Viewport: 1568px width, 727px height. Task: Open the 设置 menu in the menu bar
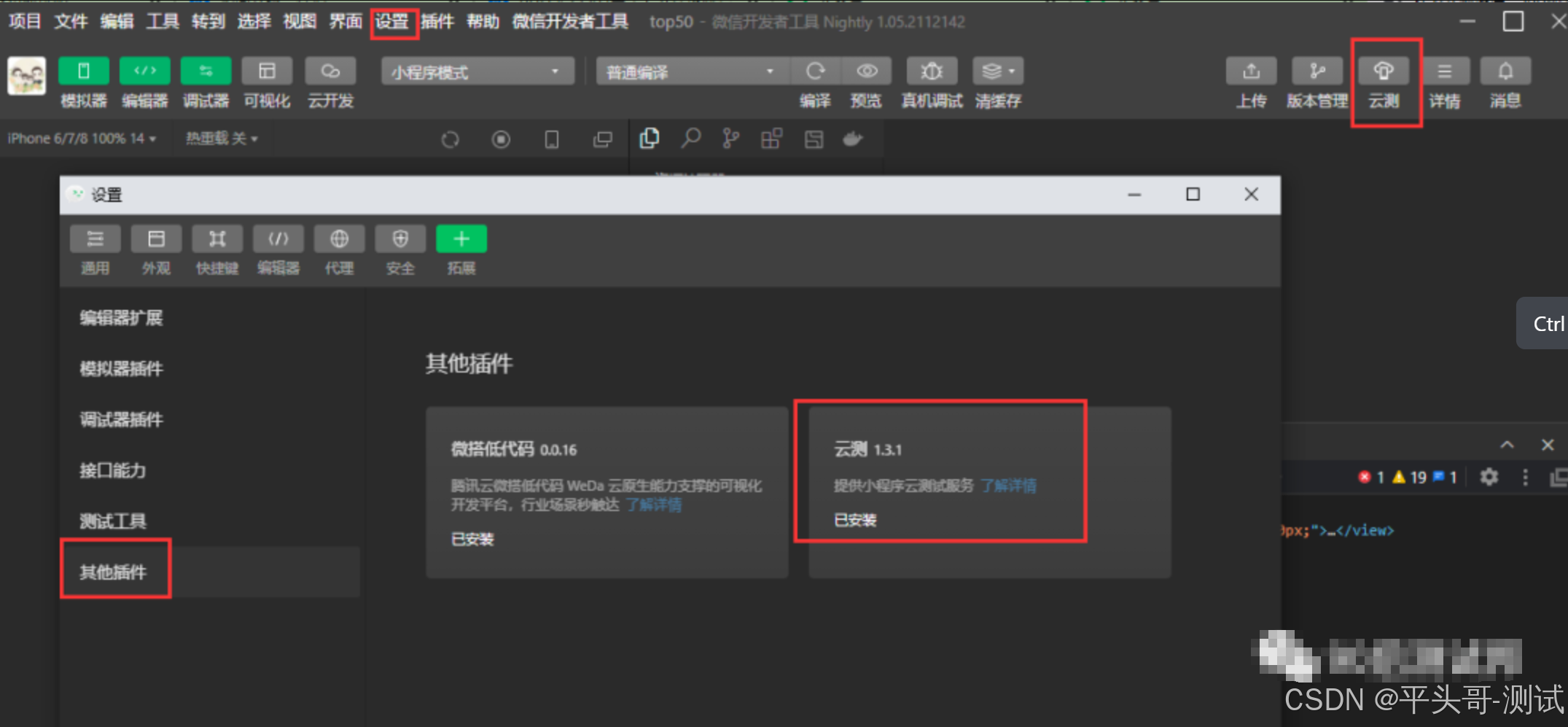tap(392, 21)
